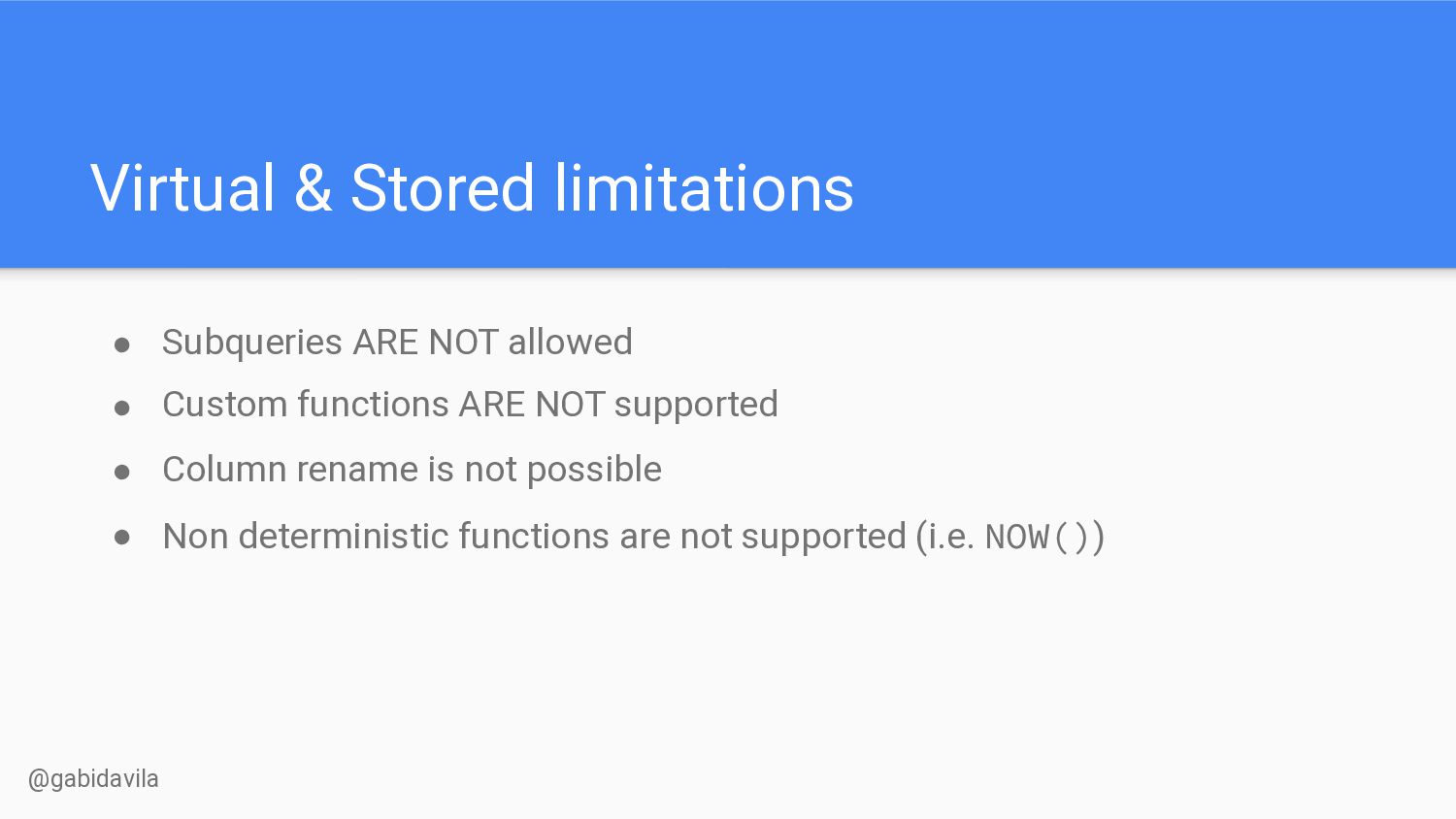Click the word "supported" in the last bullet
Viewport: 1456px width, 819px height.
824,538
